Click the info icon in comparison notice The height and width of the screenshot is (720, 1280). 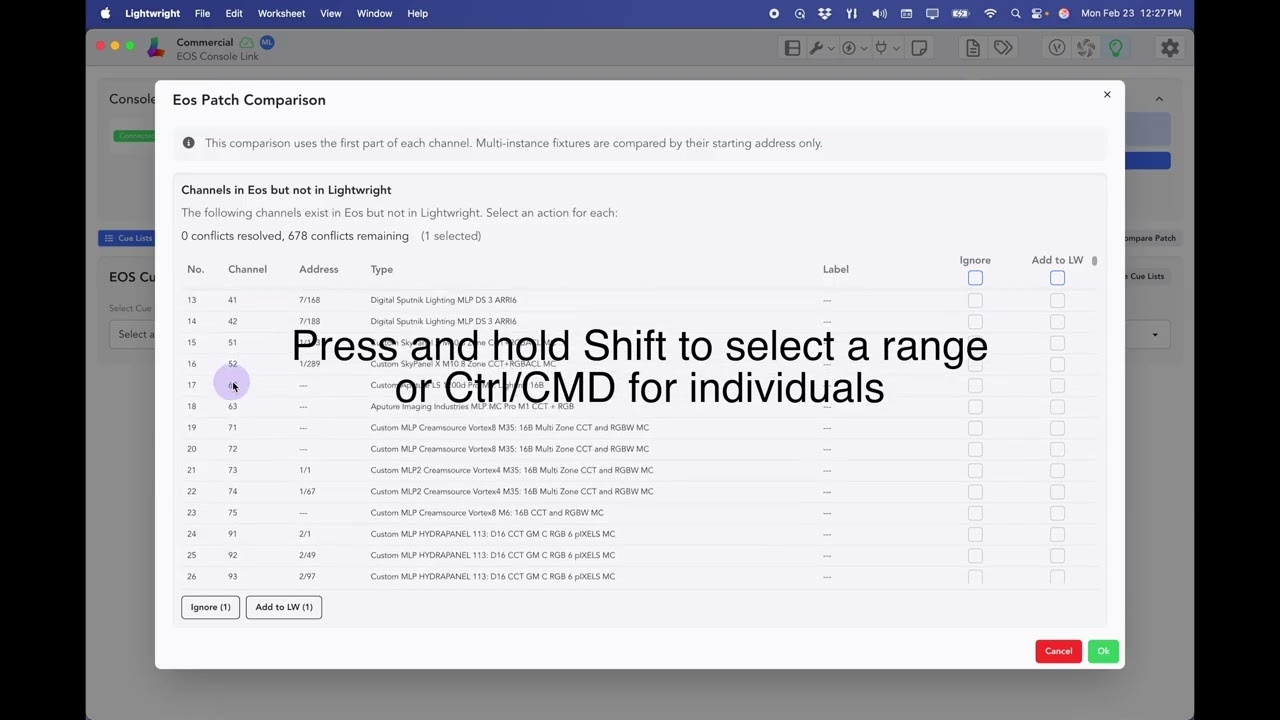pos(188,143)
